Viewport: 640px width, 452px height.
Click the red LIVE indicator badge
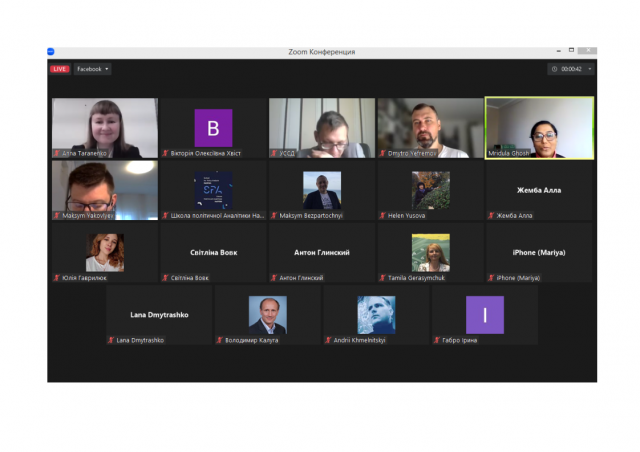point(59,69)
